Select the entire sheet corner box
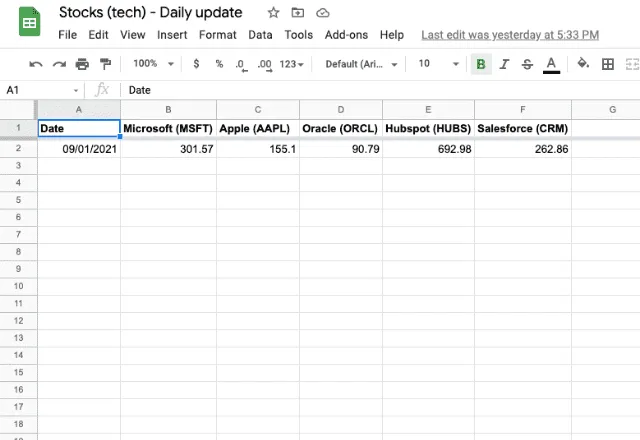The width and height of the screenshot is (640, 440). tap(19, 110)
